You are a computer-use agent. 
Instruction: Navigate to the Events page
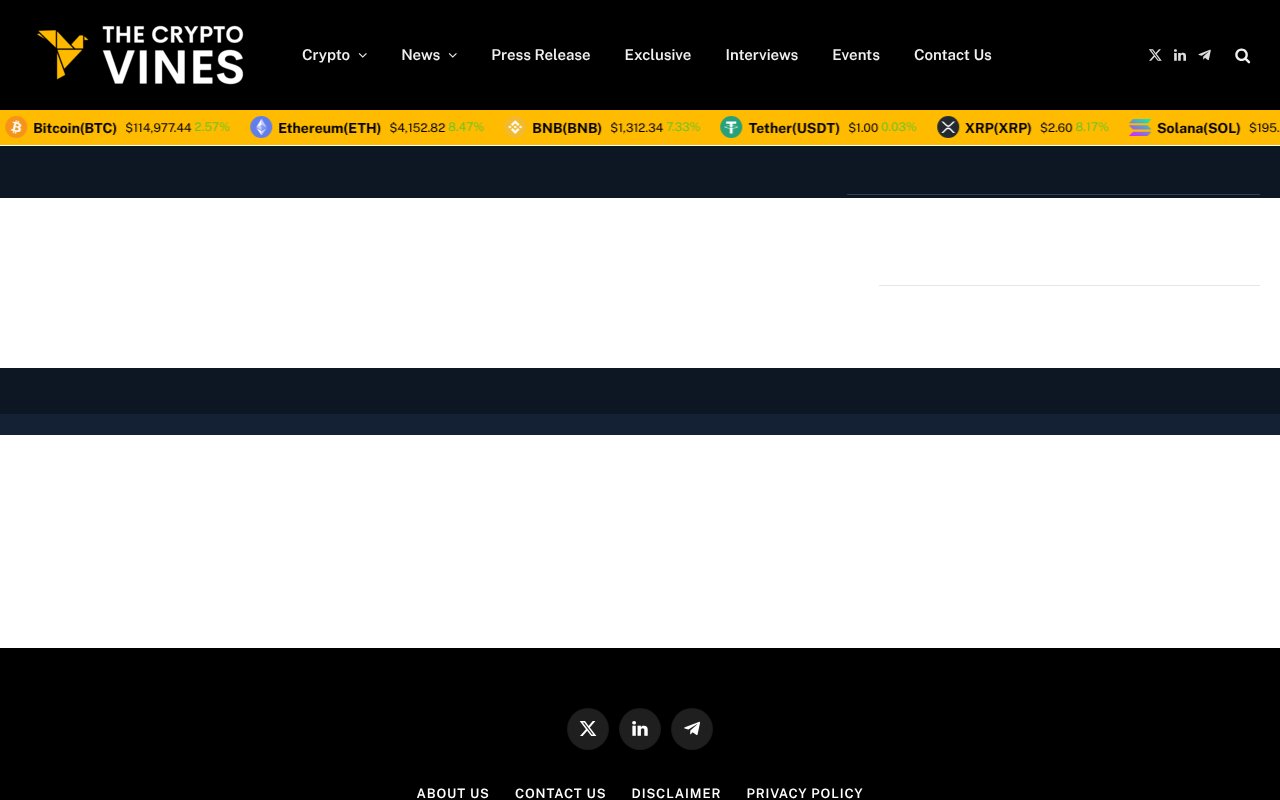[856, 55]
